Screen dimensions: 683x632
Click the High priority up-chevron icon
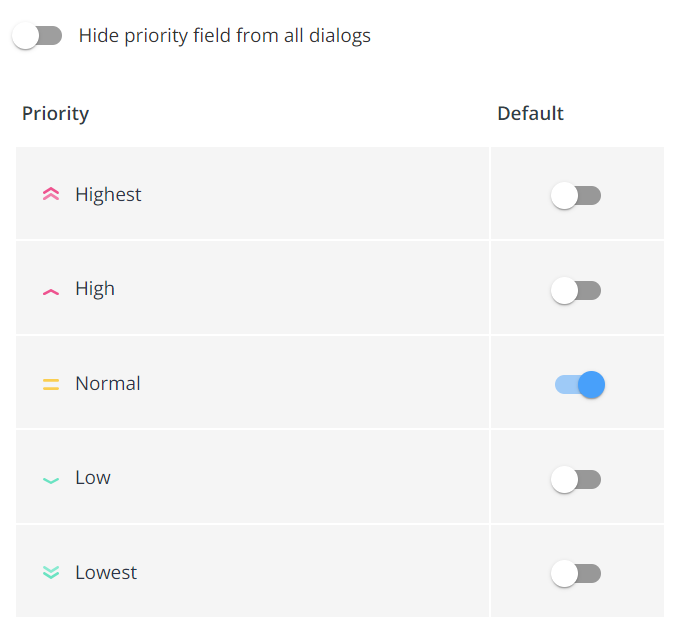coord(51,292)
